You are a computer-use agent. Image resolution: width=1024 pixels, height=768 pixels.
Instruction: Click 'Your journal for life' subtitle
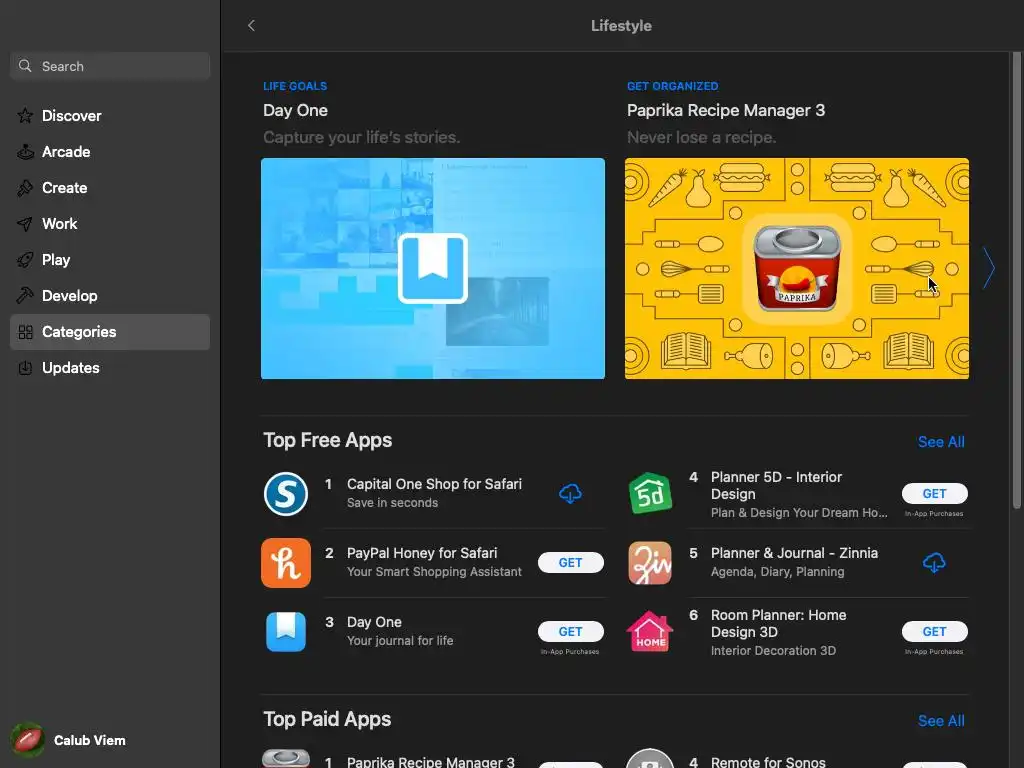point(400,641)
